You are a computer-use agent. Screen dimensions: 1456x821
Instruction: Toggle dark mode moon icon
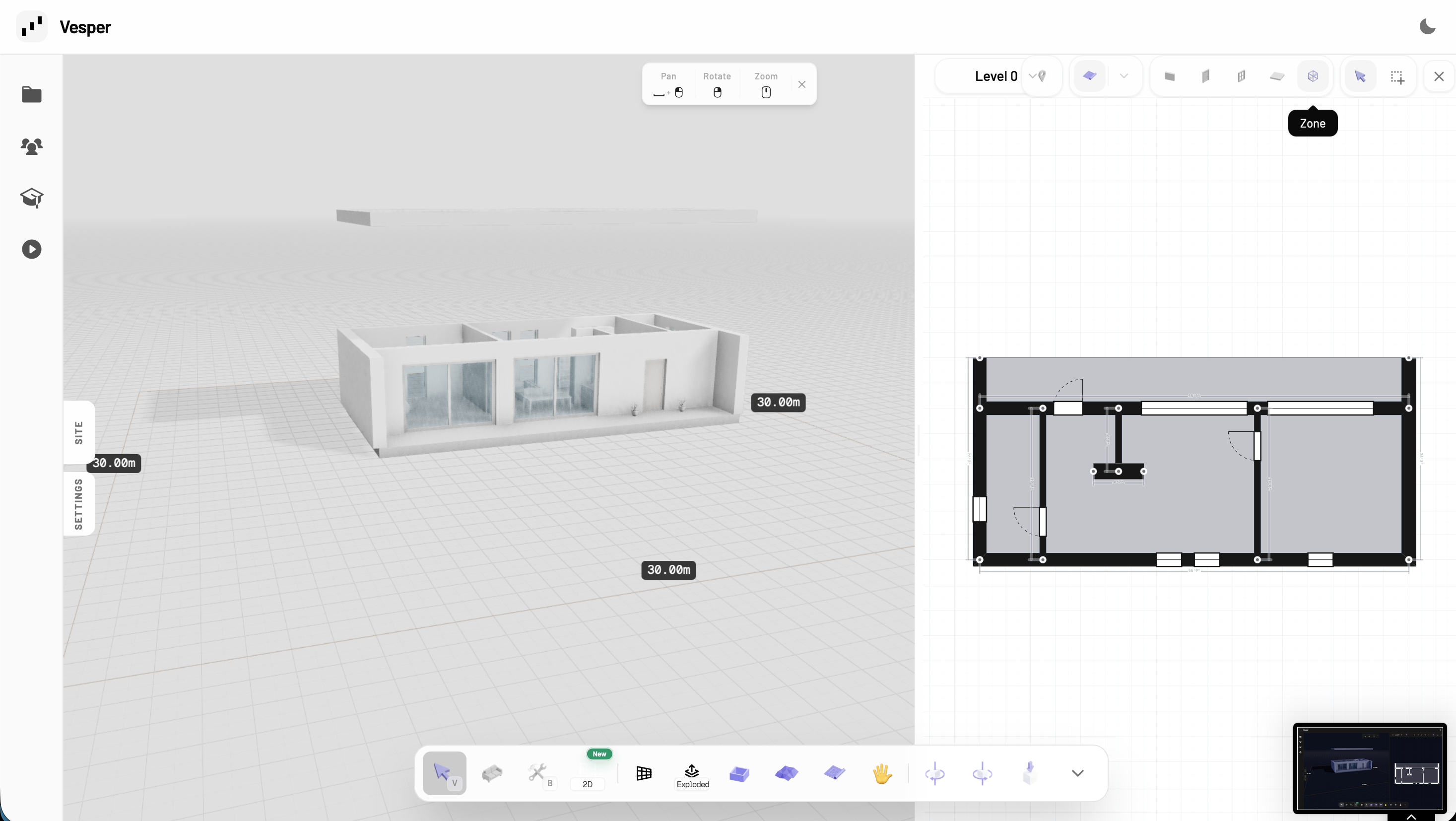1427,27
